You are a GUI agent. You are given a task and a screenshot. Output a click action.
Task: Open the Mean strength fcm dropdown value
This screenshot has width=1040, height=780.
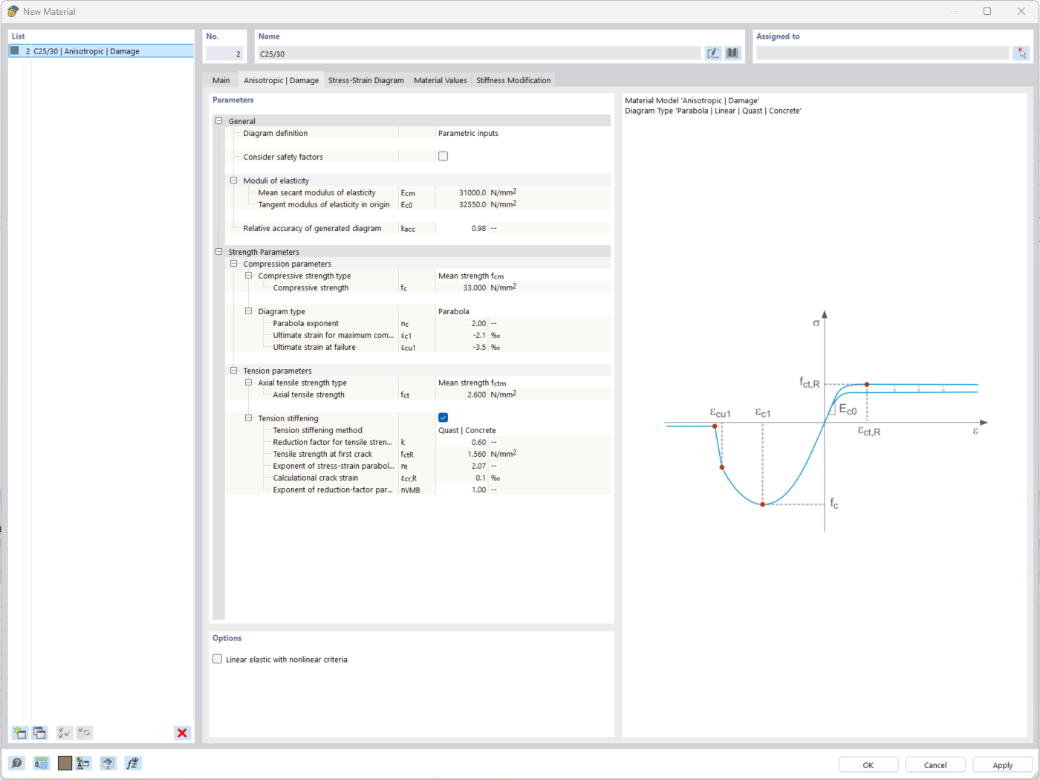(523, 276)
